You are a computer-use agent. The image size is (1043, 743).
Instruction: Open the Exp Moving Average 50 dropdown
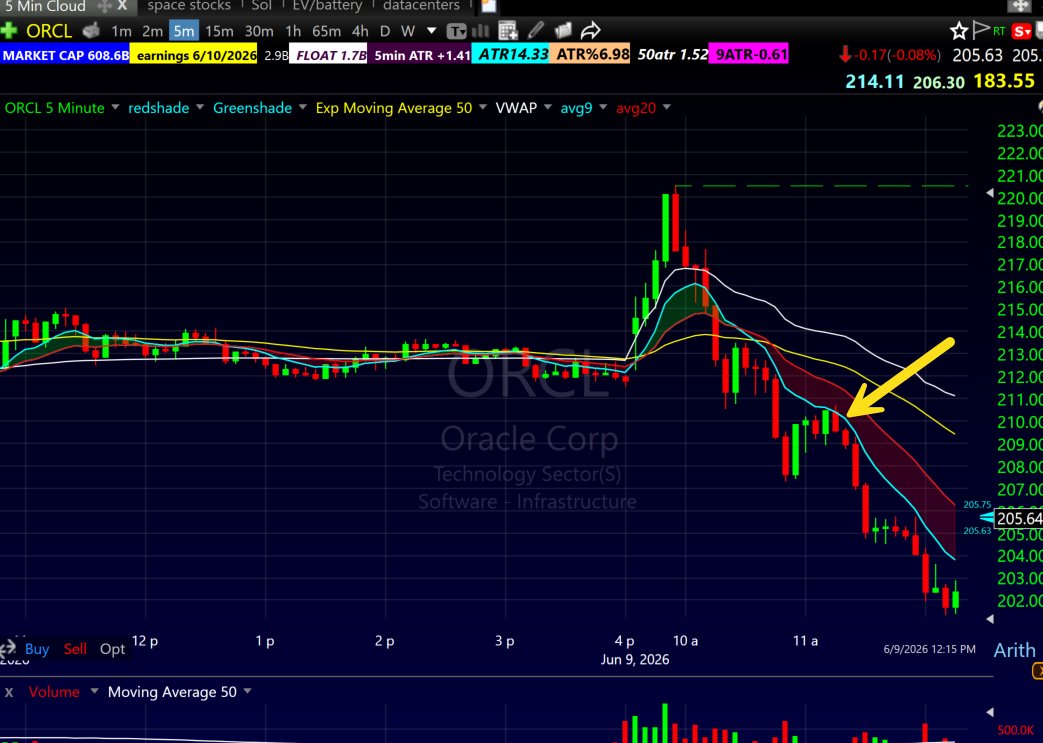483,108
